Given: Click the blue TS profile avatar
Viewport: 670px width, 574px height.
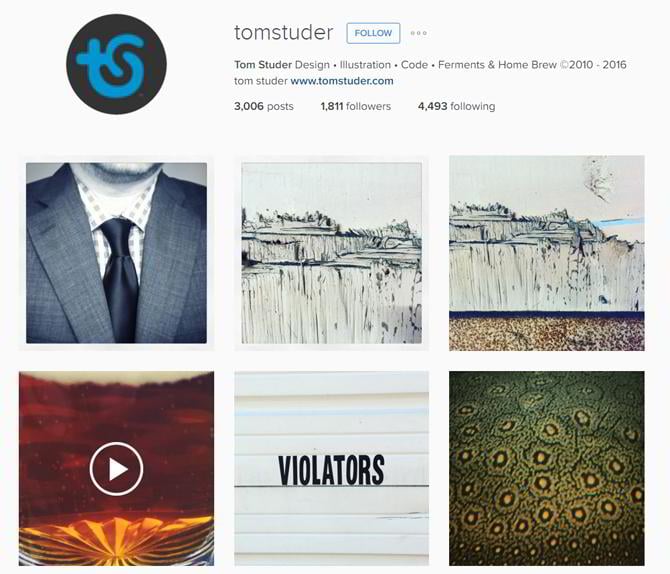Looking at the screenshot, I should 116,64.
